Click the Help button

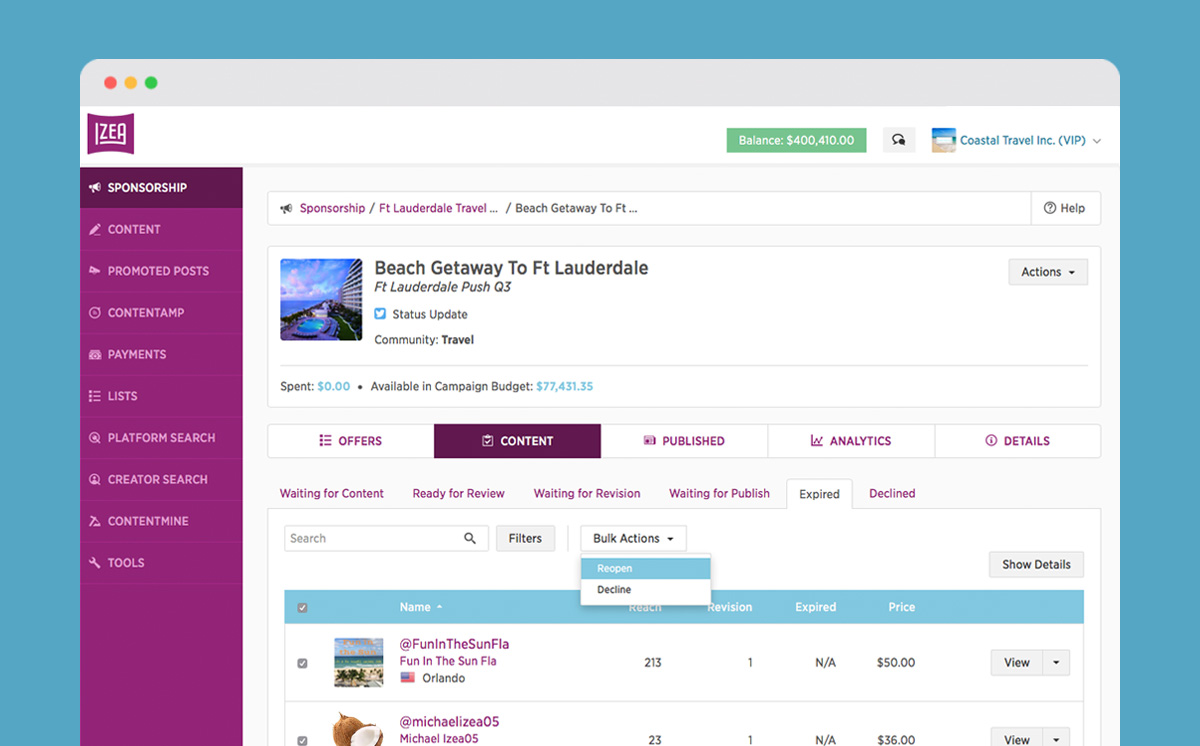[x=1065, y=208]
